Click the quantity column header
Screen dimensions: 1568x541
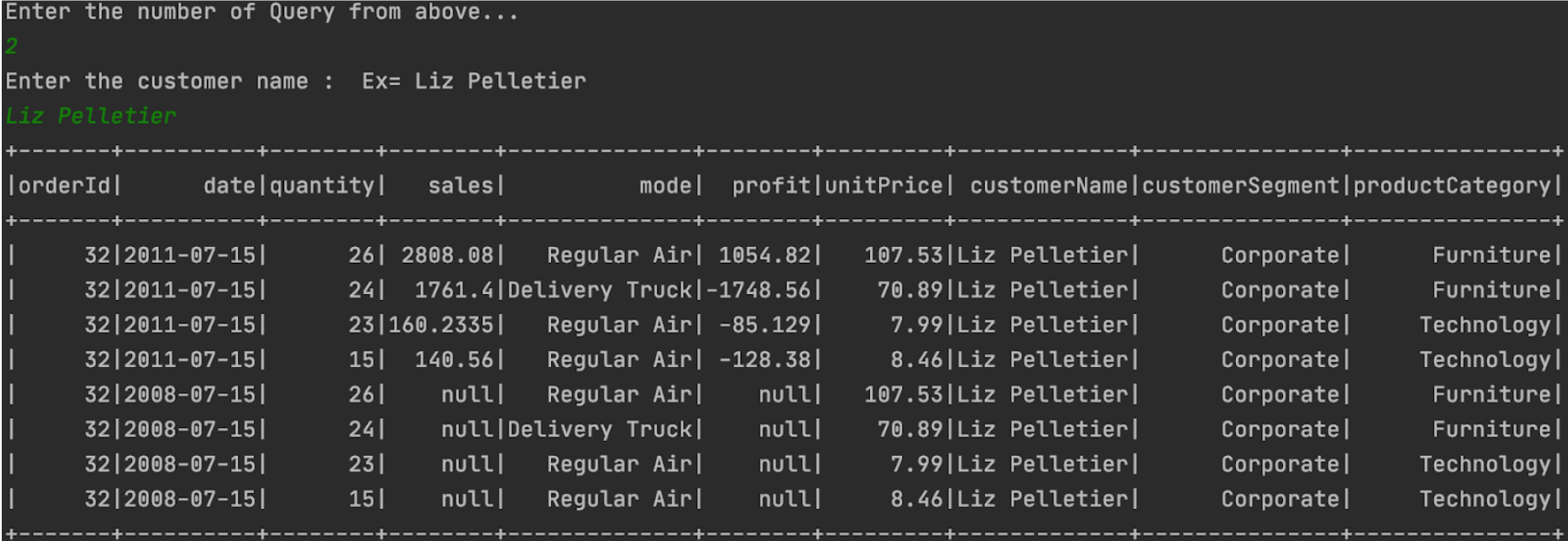pos(322,186)
